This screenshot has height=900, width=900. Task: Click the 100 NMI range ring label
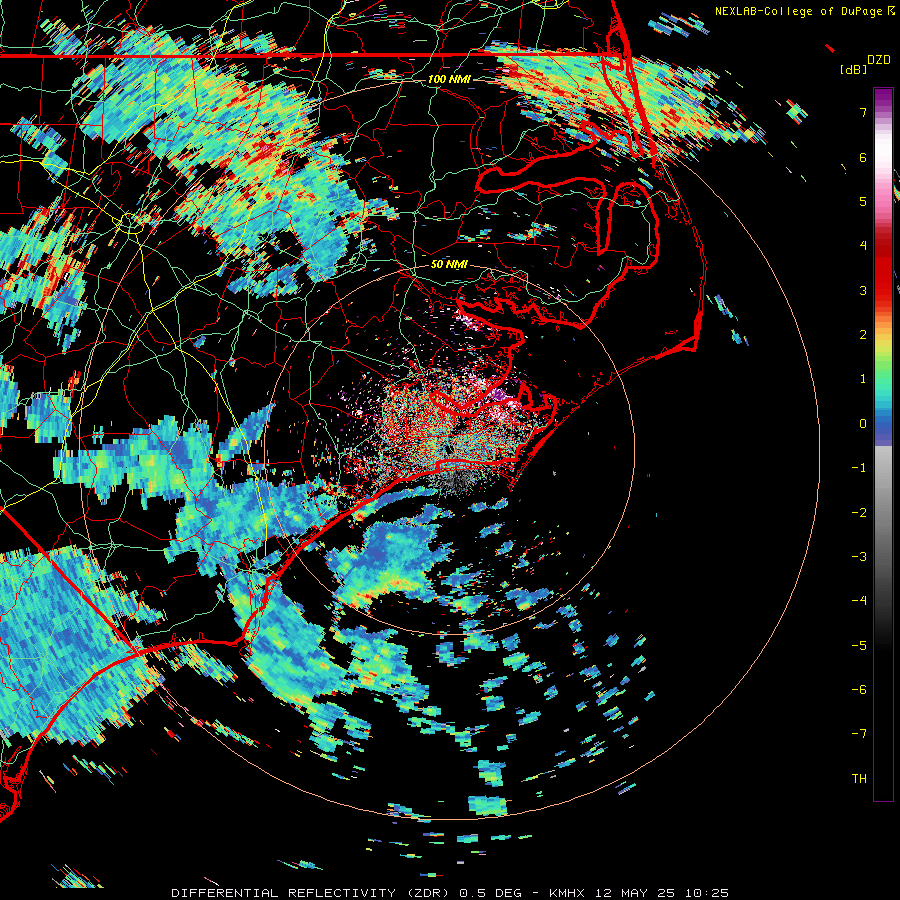click(x=449, y=79)
